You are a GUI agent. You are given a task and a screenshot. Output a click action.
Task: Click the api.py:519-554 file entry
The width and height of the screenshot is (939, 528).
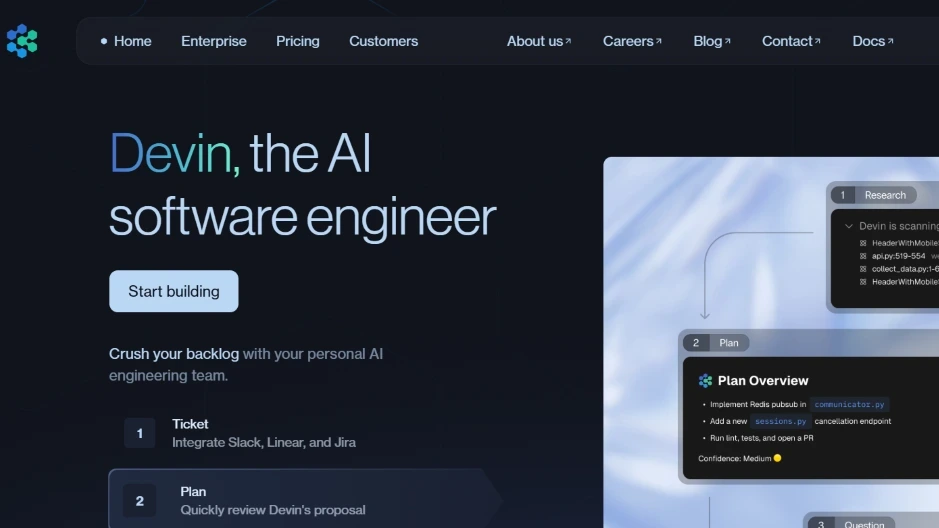point(898,256)
